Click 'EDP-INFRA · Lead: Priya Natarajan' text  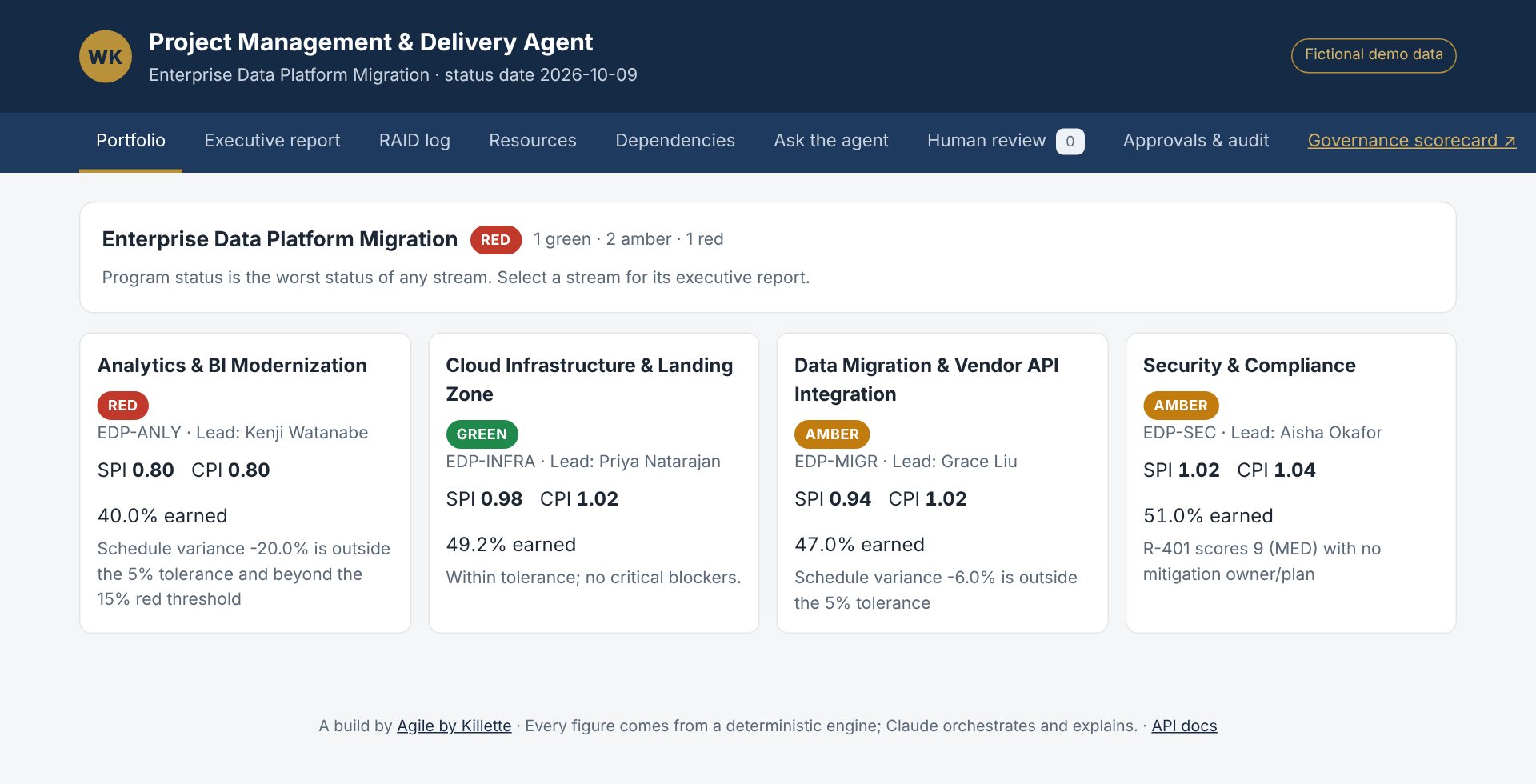[583, 462]
